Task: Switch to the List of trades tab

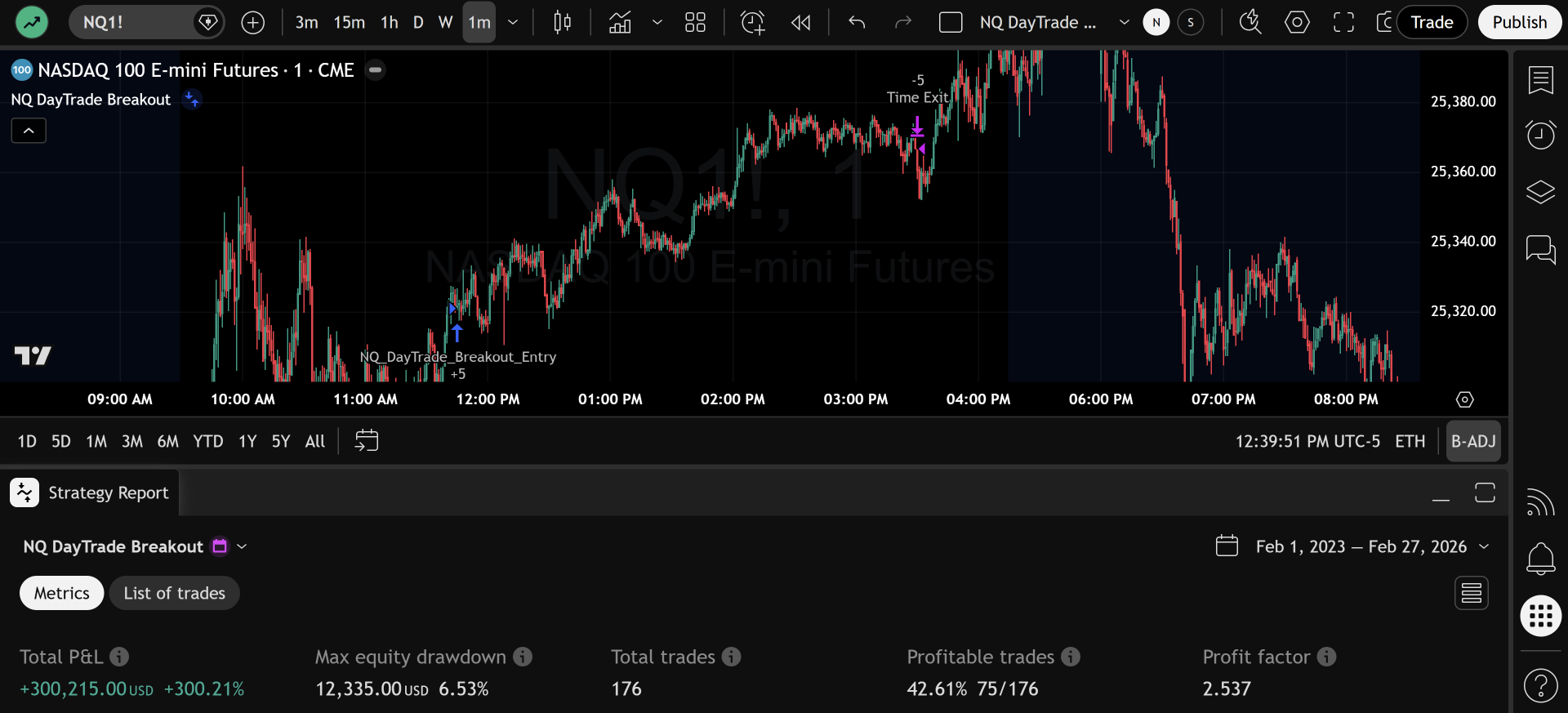Action: point(175,593)
